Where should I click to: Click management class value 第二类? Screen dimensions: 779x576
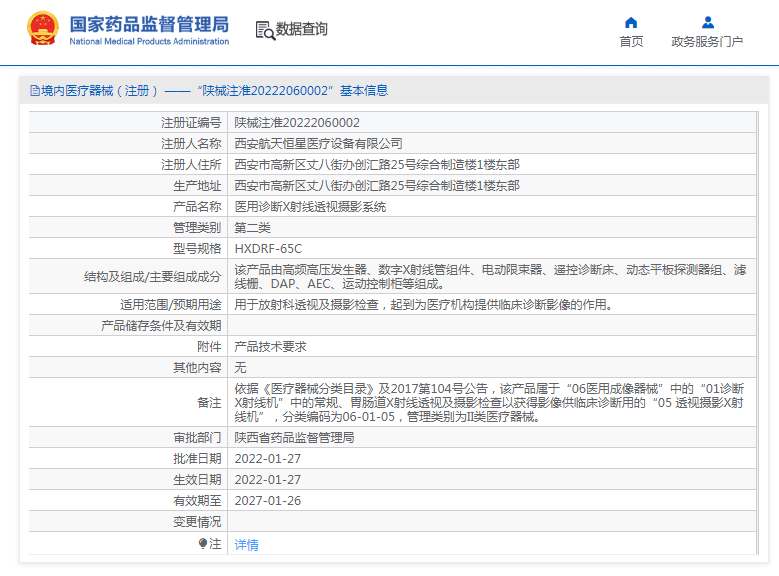coord(252,228)
